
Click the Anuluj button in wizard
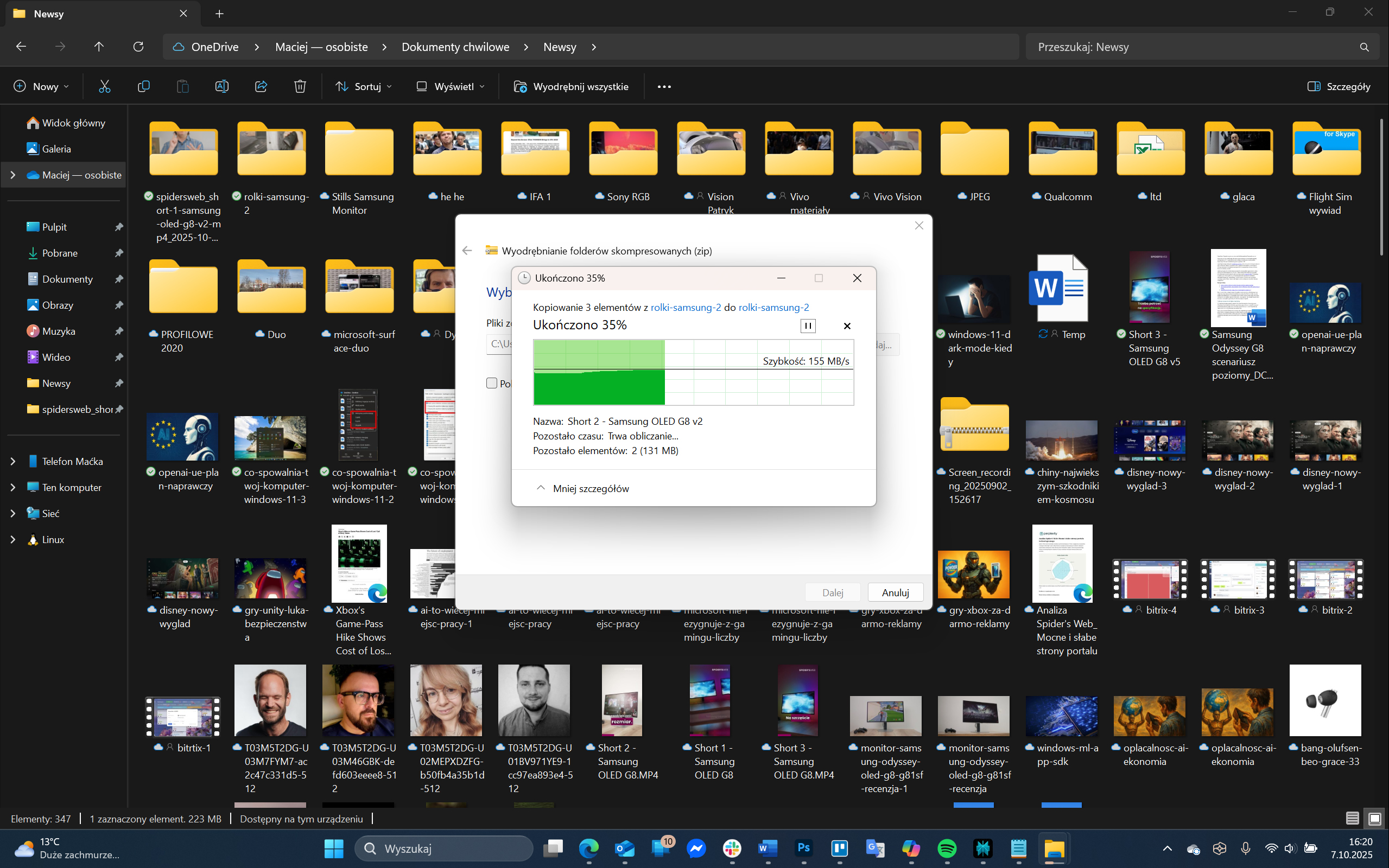point(895,592)
